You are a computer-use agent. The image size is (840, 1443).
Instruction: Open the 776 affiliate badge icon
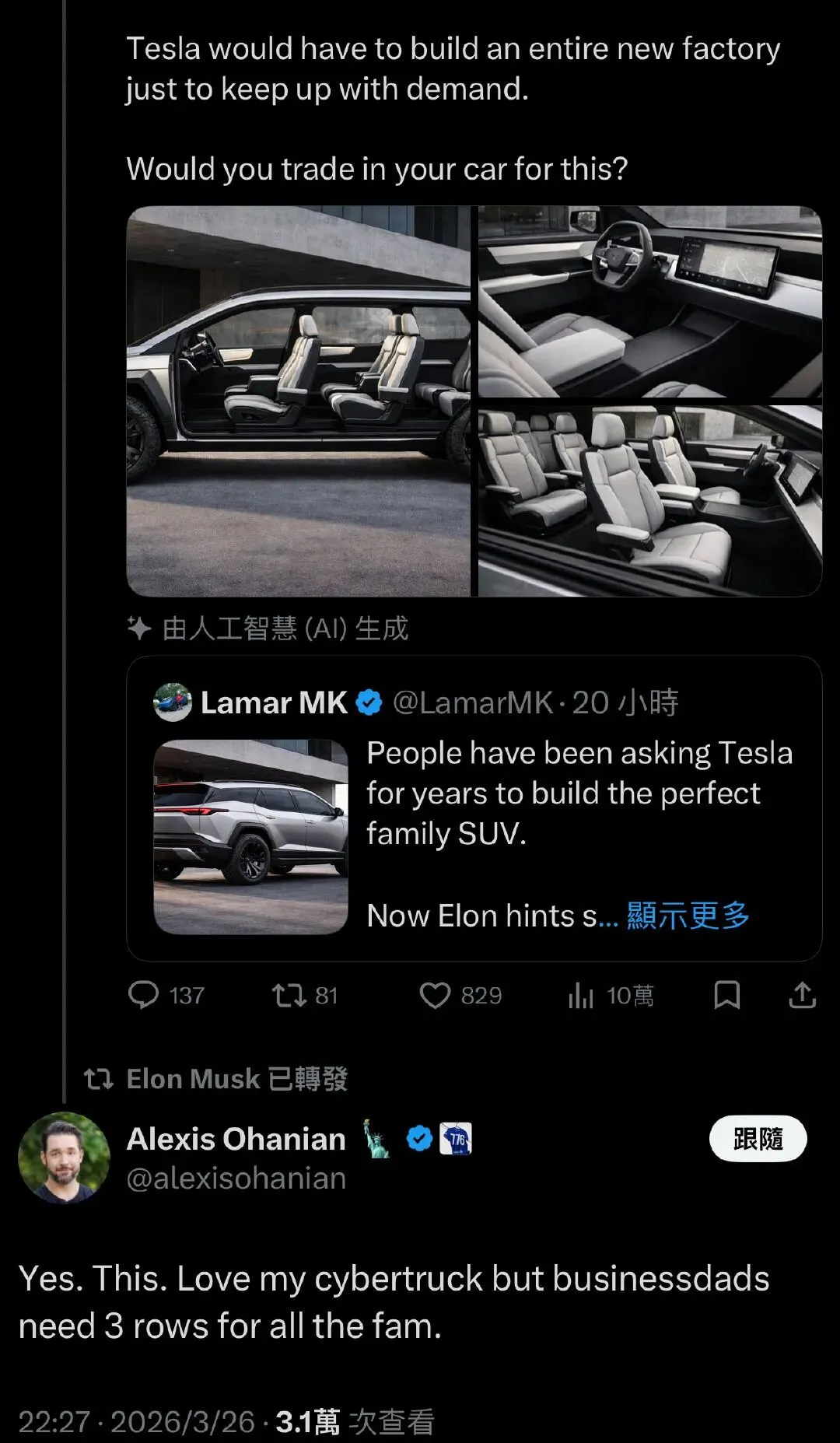456,1139
